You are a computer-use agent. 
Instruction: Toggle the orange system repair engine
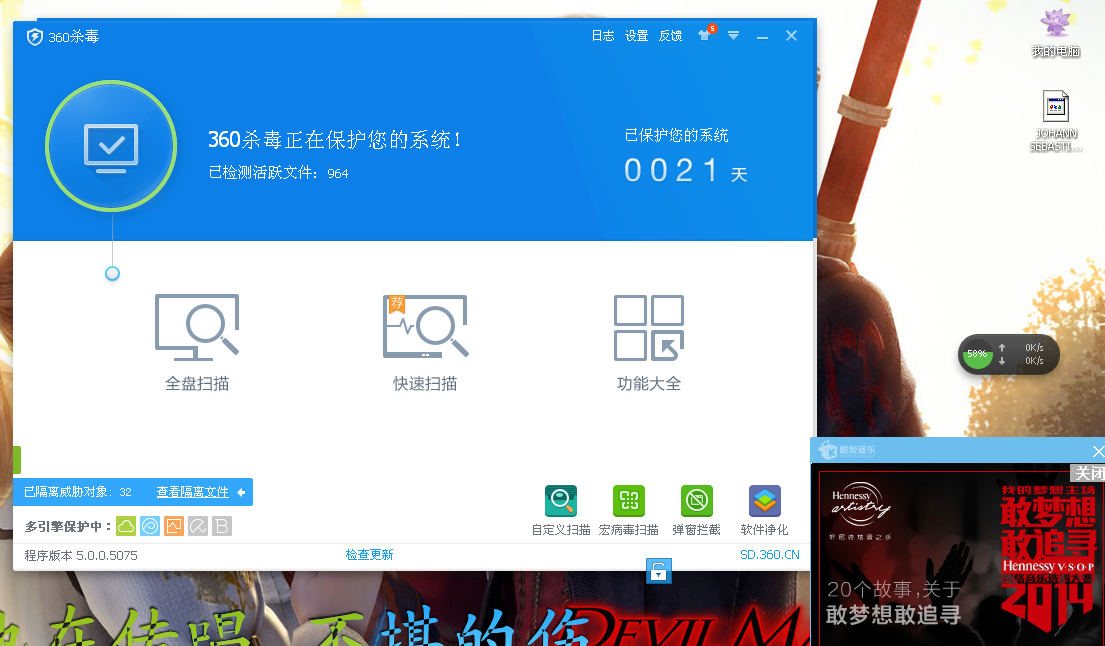click(174, 526)
